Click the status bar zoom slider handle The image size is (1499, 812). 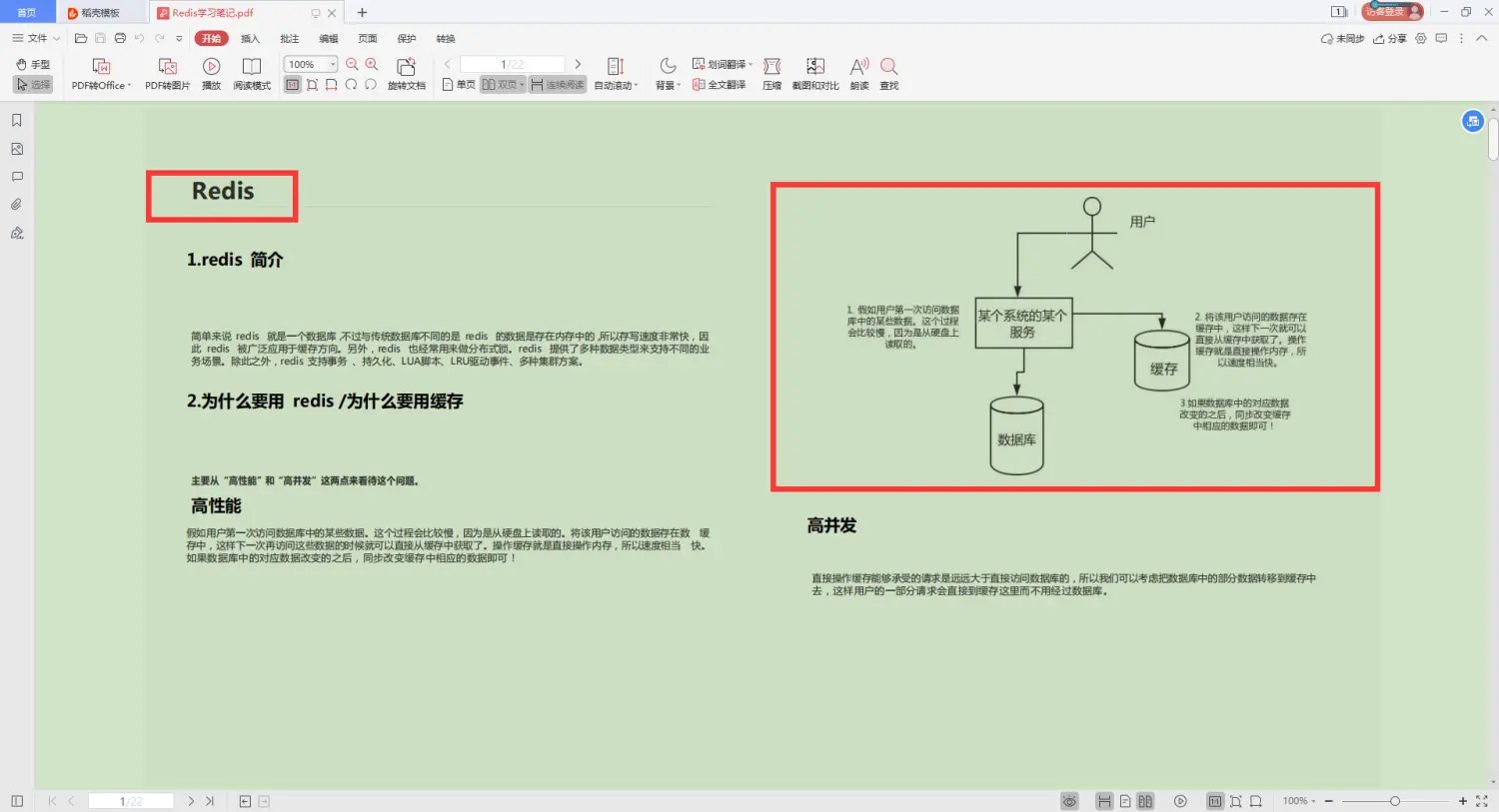[1395, 801]
